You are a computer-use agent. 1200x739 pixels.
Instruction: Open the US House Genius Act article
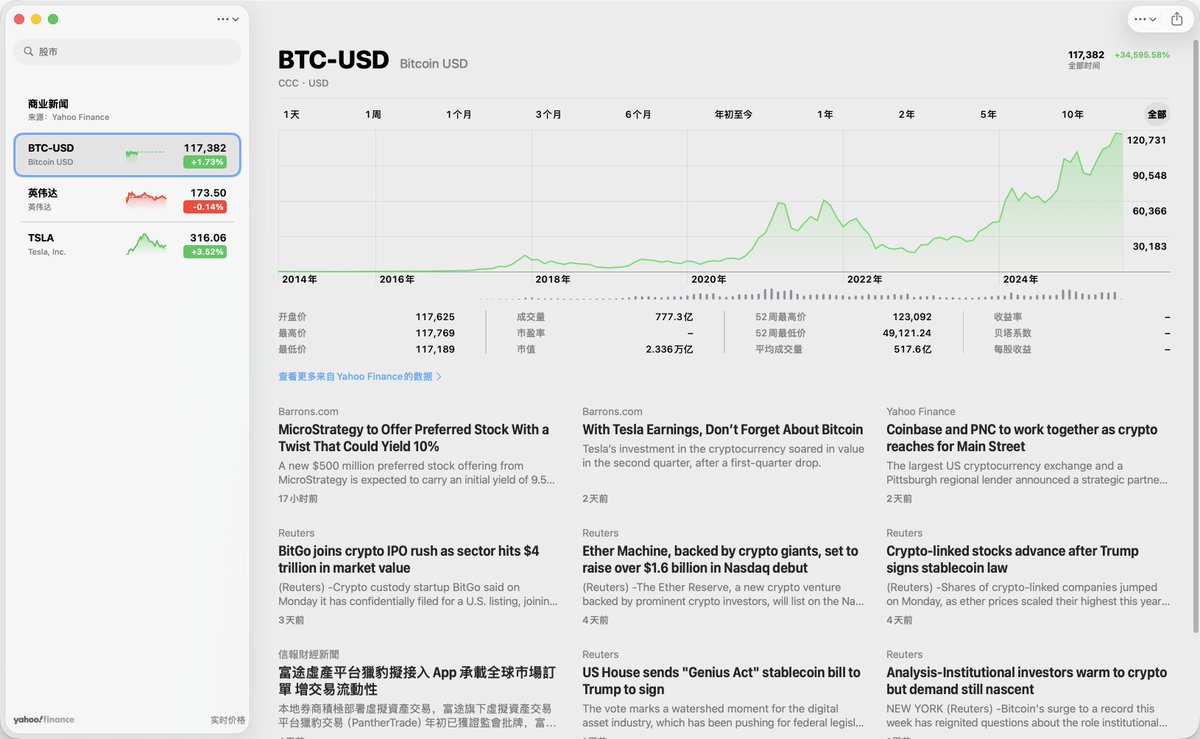723,693
